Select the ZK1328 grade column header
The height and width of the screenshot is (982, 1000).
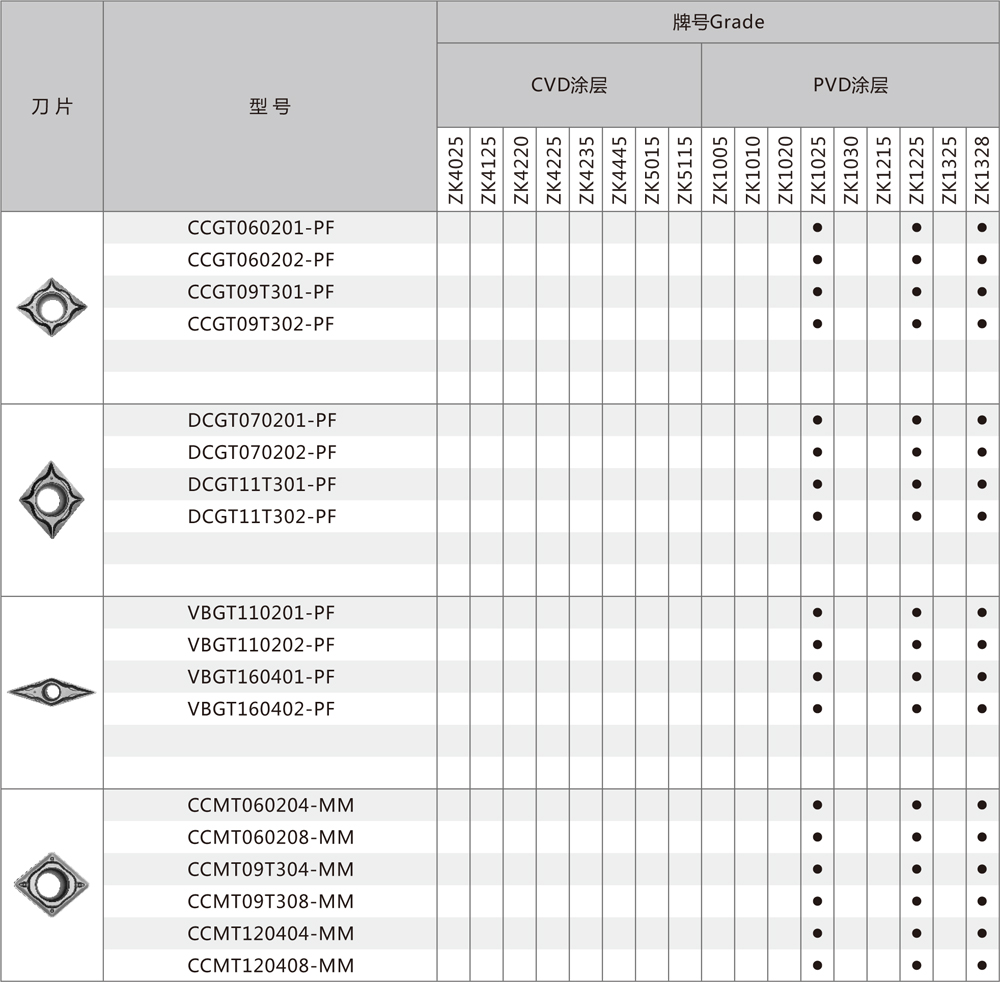coord(982,170)
